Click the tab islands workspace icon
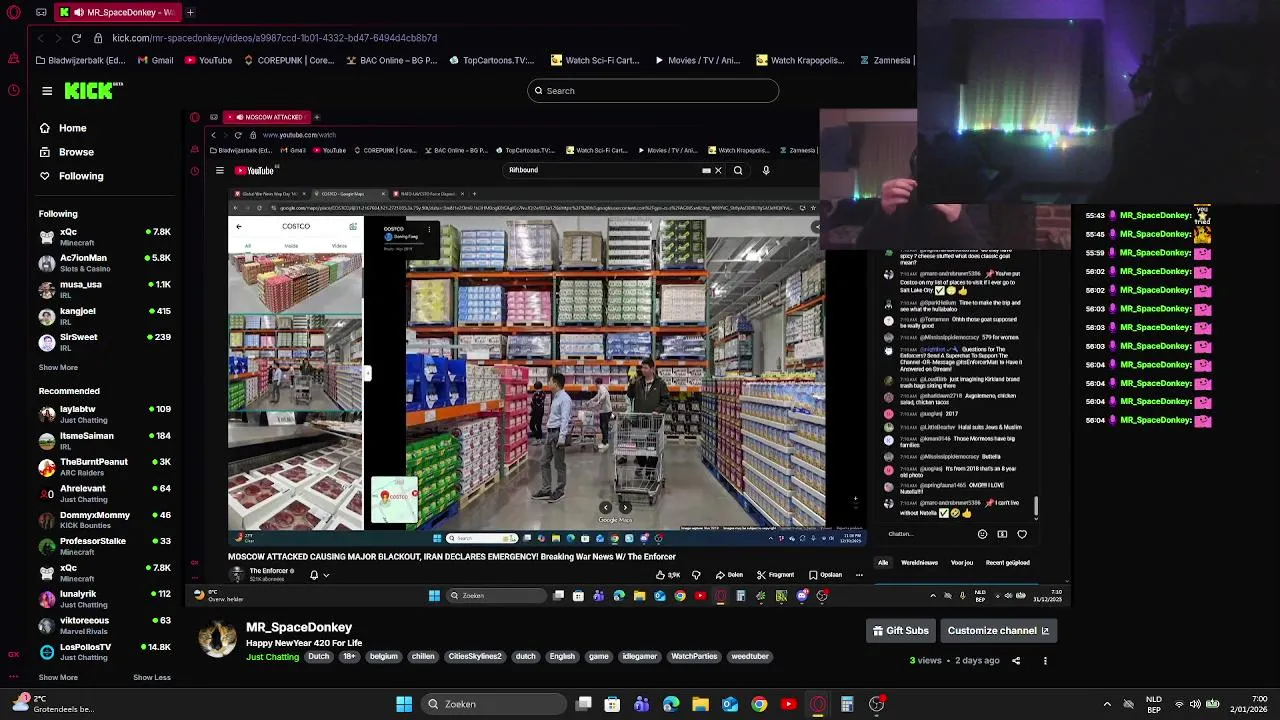This screenshot has height=720, width=1280. coord(41,12)
